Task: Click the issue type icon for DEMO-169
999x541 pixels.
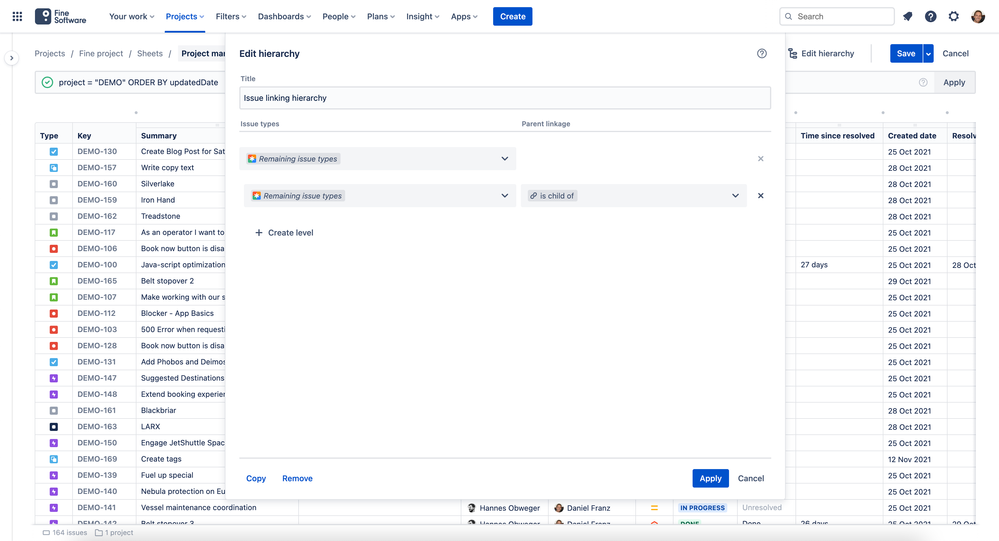Action: click(54, 459)
